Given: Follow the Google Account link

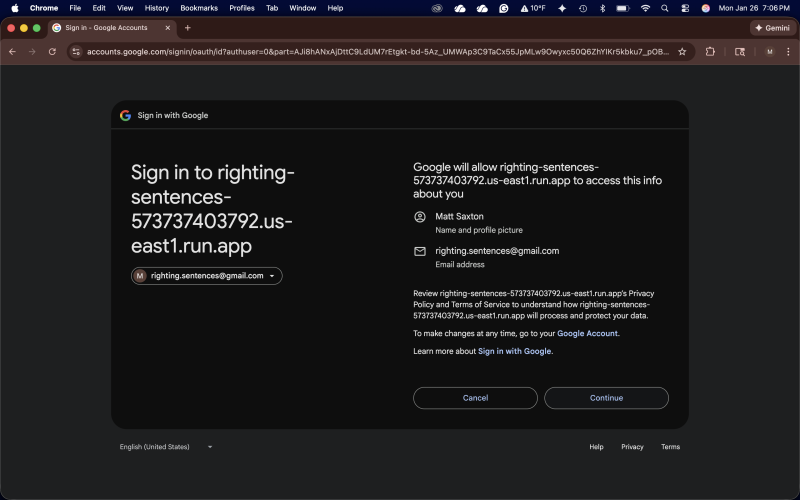Looking at the screenshot, I should (x=587, y=333).
